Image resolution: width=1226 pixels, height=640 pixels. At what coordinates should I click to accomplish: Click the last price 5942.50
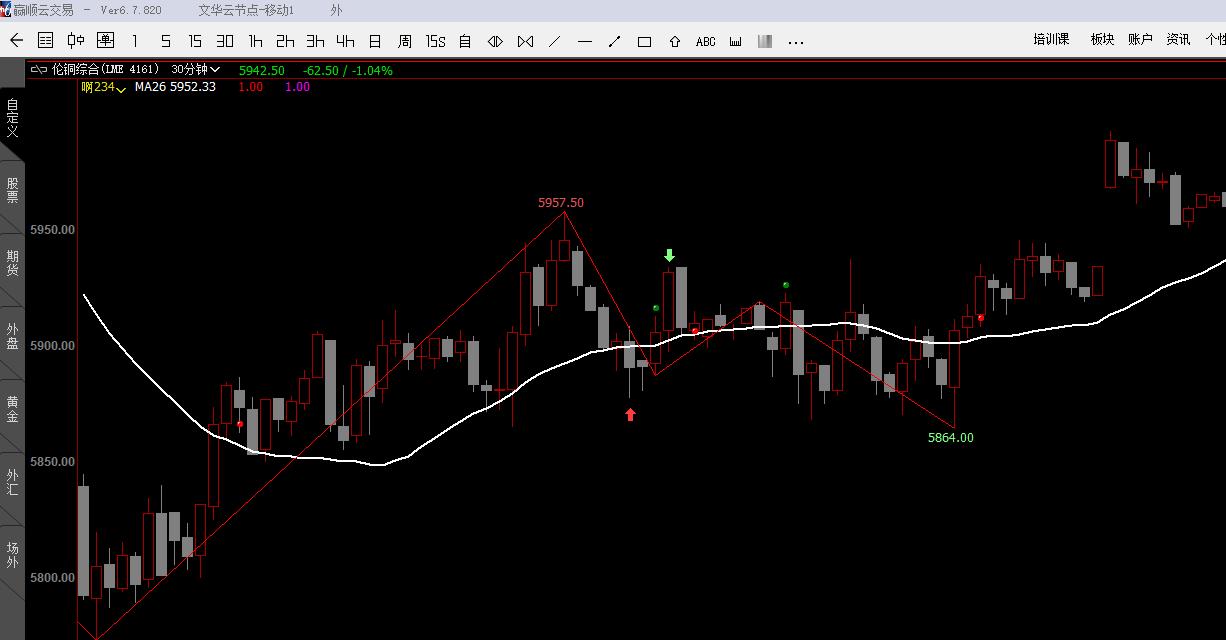[262, 71]
